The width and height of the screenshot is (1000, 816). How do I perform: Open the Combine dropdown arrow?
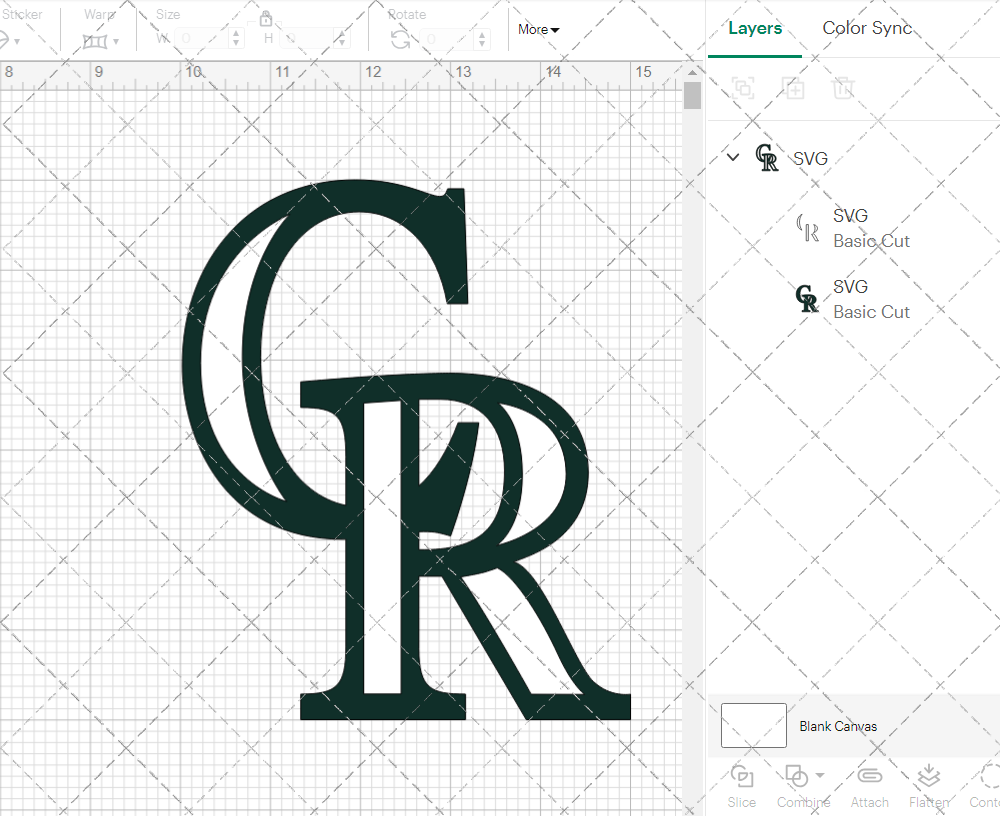820,776
